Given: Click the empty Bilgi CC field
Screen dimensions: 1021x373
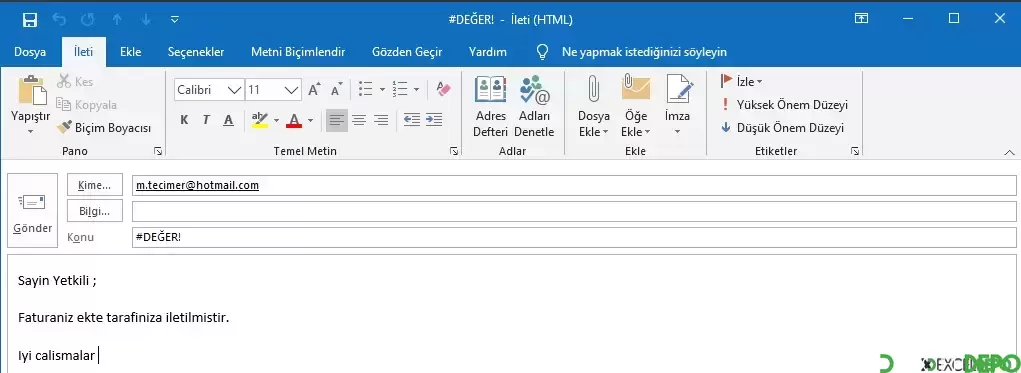Looking at the screenshot, I should pyautogui.click(x=574, y=212).
